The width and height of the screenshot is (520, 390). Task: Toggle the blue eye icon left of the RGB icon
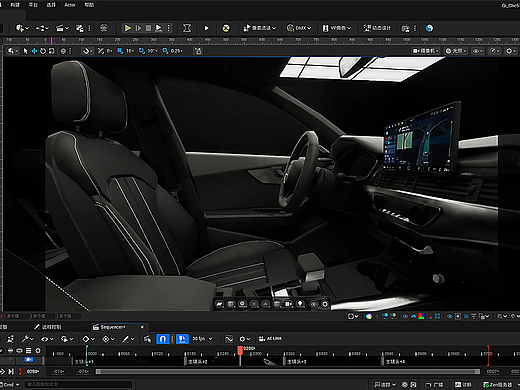coord(405,316)
